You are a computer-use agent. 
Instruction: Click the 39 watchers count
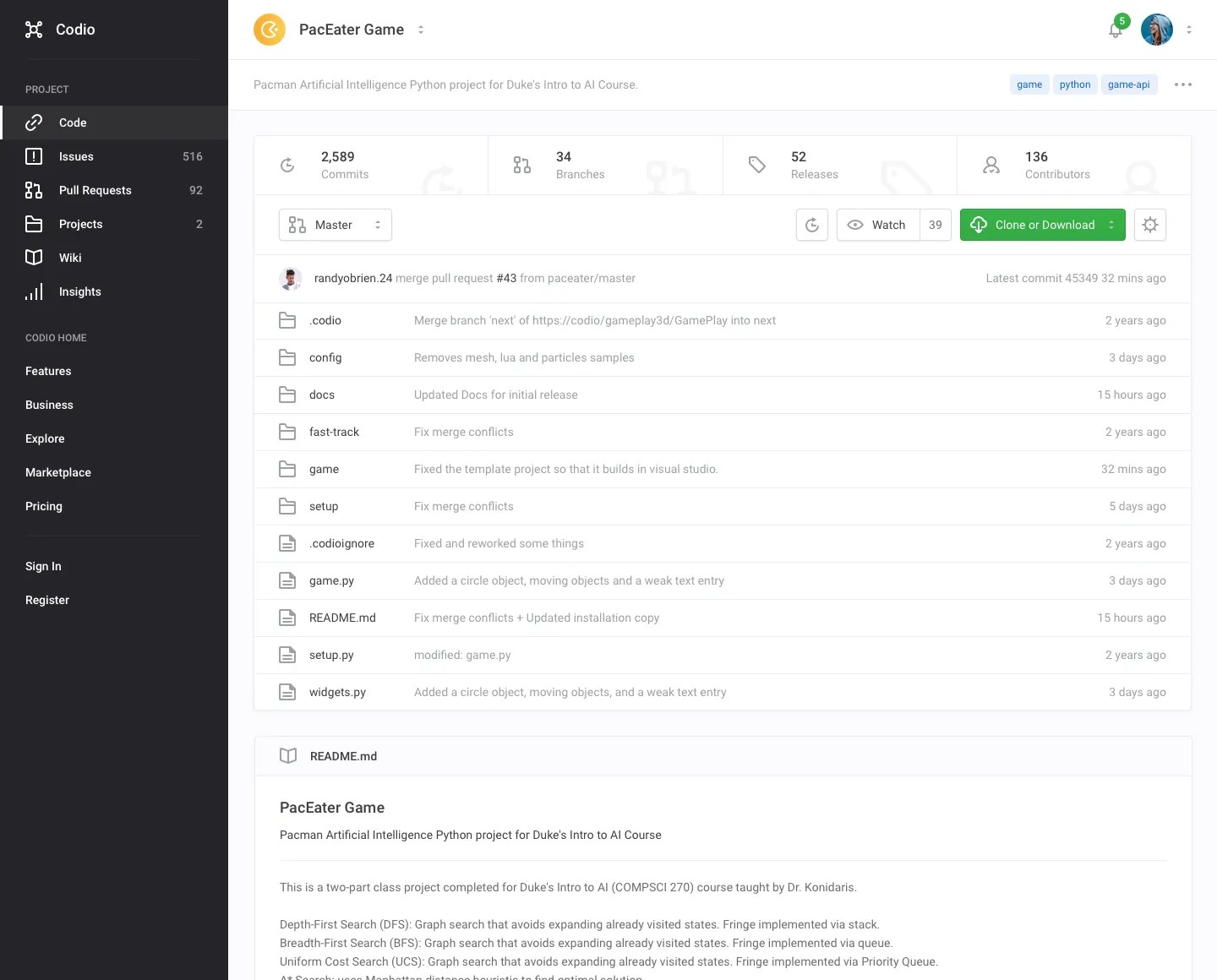click(936, 225)
